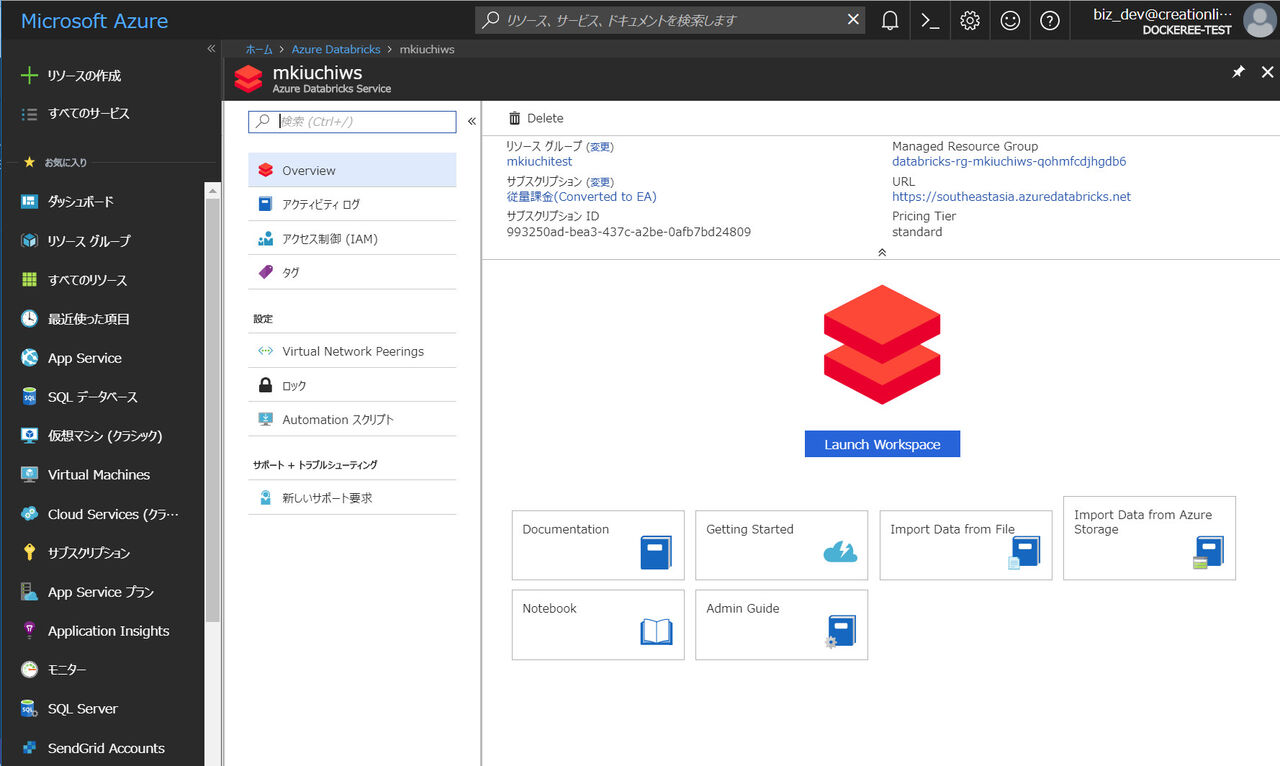Open portal settings gear icon
The width and height of the screenshot is (1280, 766).
(x=970, y=20)
